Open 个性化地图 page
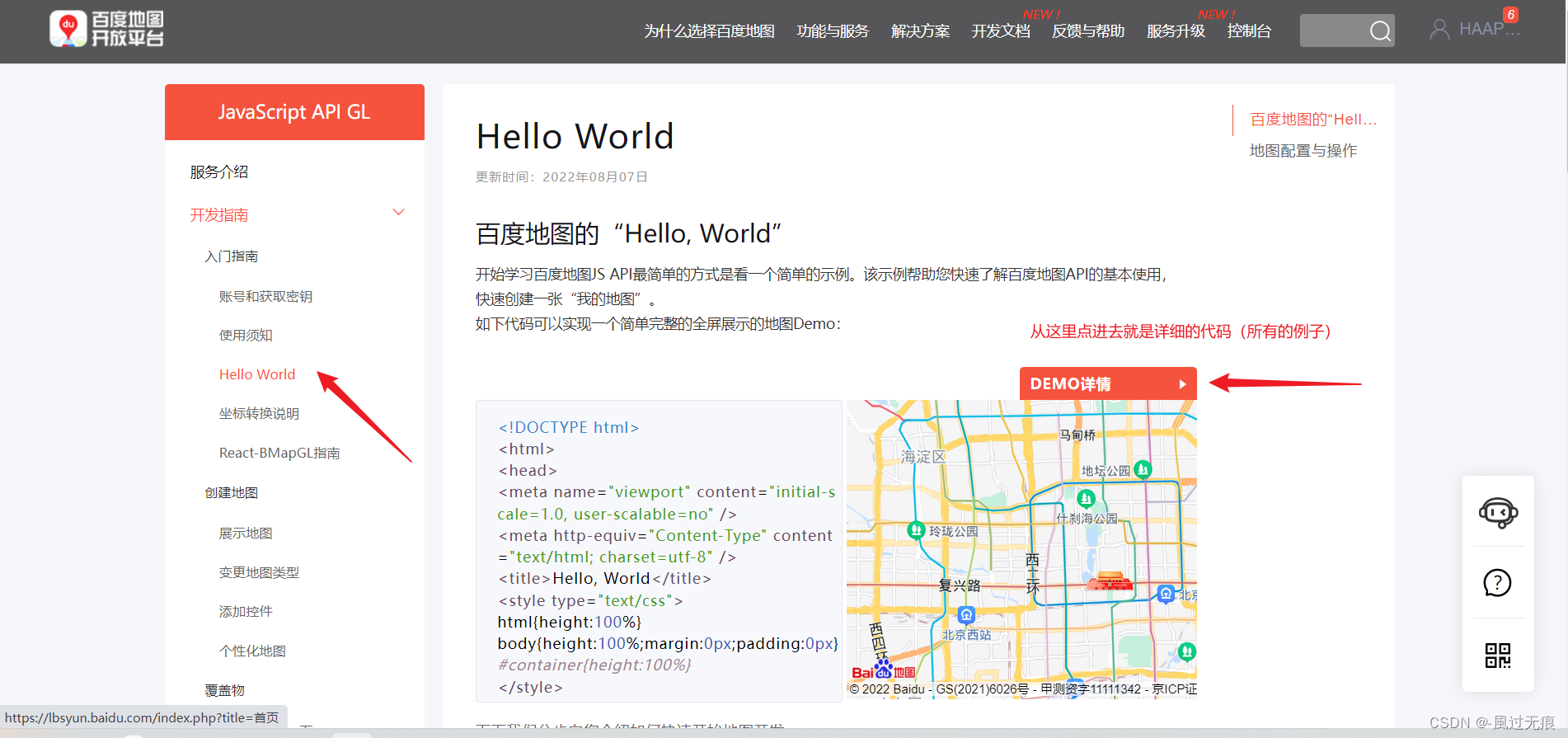The height and width of the screenshot is (738, 1568). 252,651
